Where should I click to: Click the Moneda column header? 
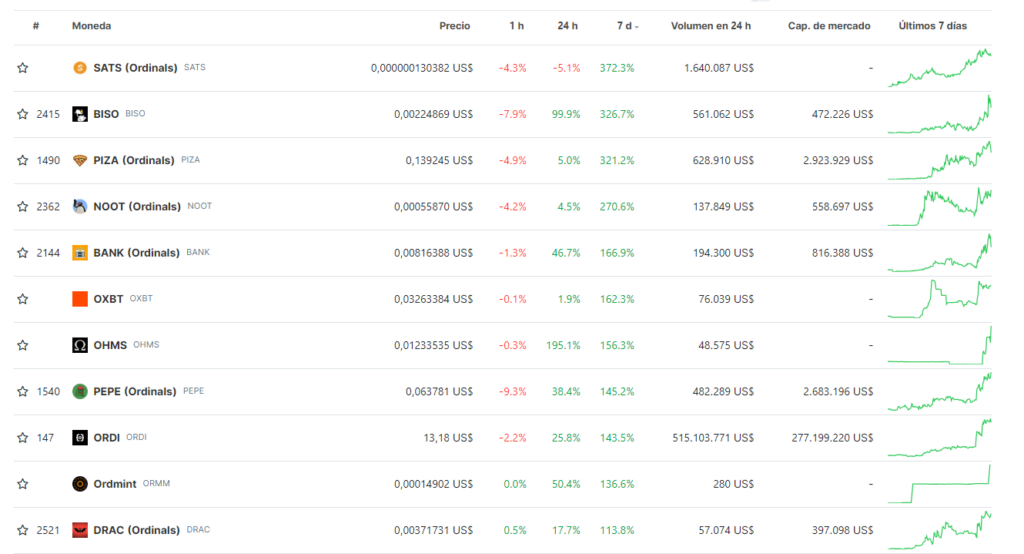(x=91, y=26)
